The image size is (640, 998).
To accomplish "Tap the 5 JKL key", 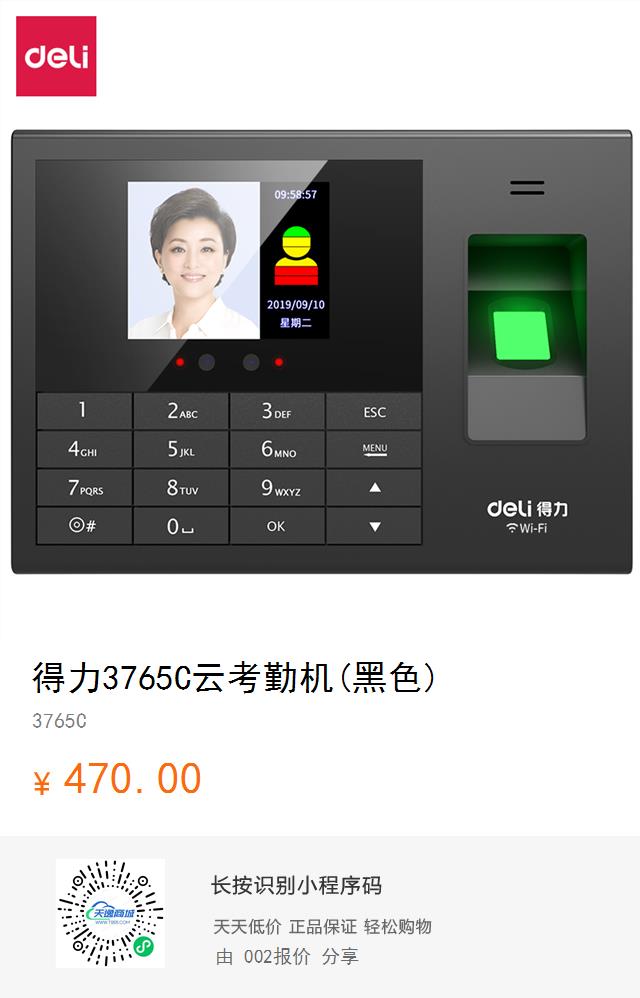I will point(181,449).
